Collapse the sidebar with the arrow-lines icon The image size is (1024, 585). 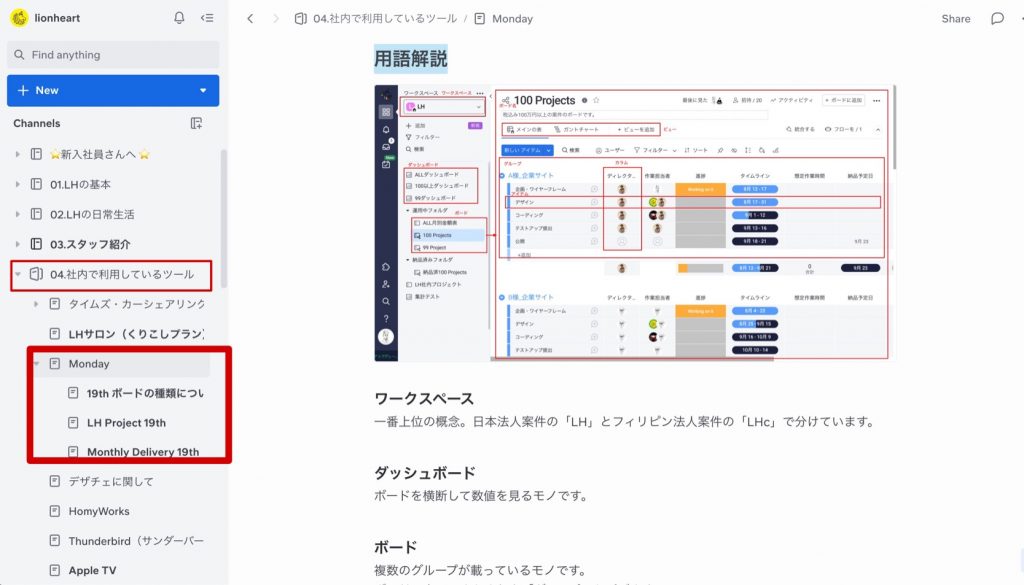[207, 18]
